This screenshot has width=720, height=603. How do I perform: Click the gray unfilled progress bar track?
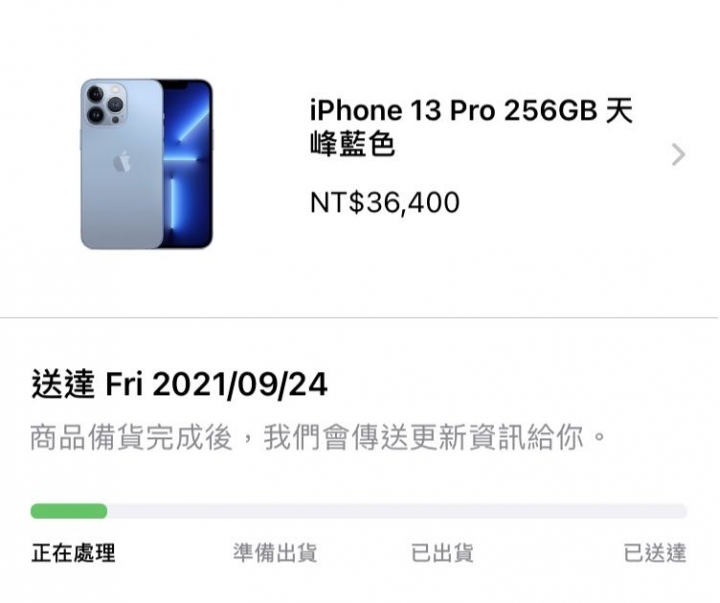tap(397, 511)
